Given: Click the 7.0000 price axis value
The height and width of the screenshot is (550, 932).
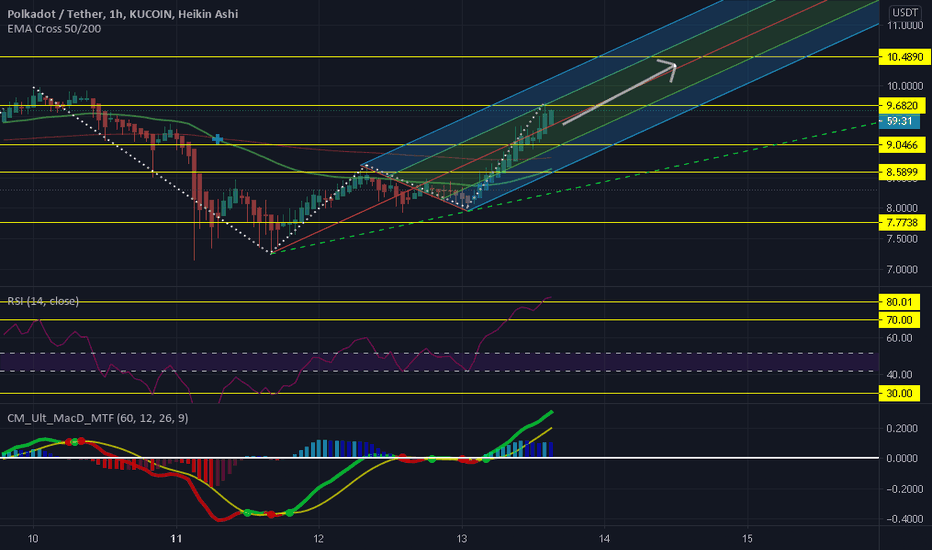Looking at the screenshot, I should [x=902, y=269].
